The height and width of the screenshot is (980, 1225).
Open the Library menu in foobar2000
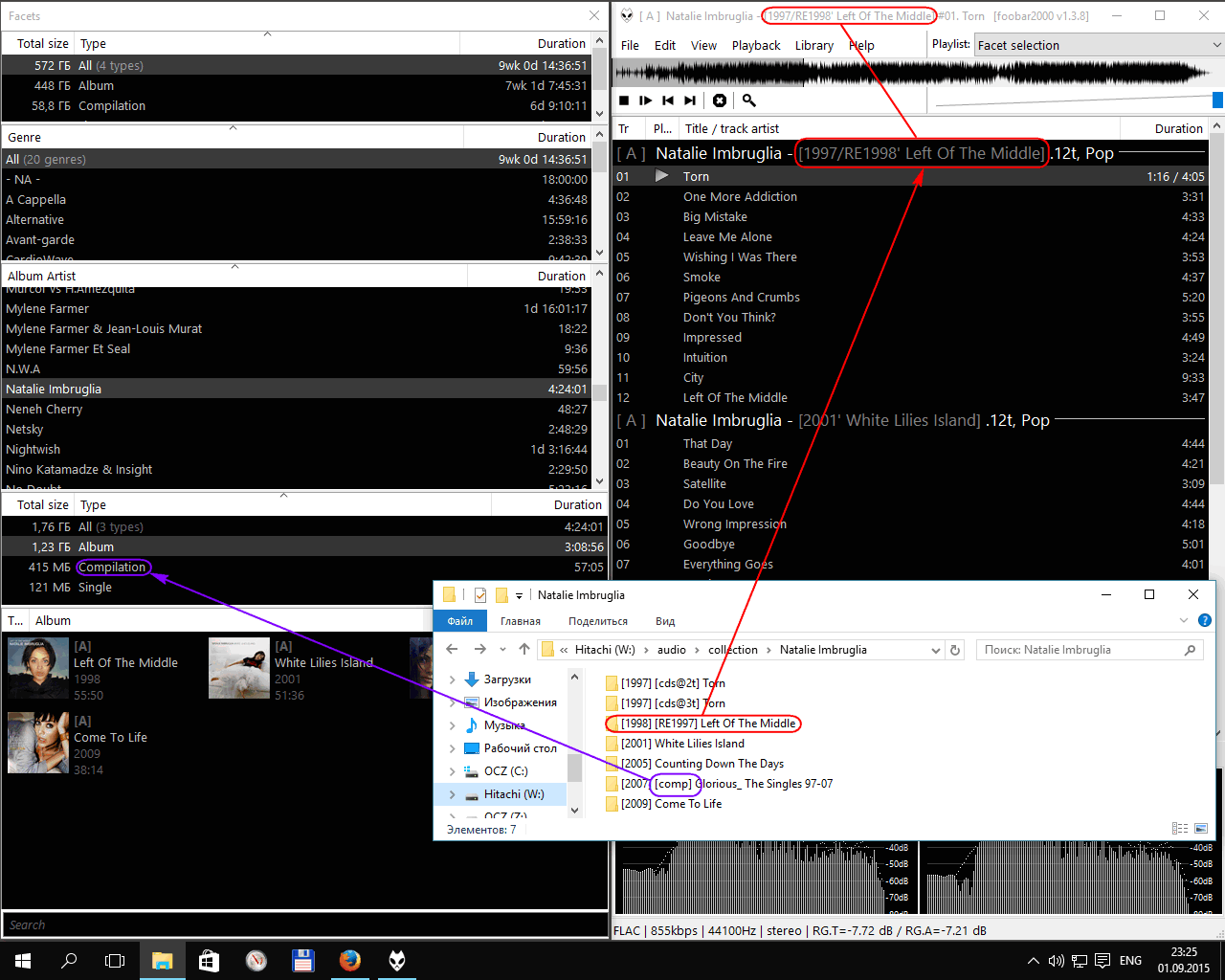pos(813,45)
